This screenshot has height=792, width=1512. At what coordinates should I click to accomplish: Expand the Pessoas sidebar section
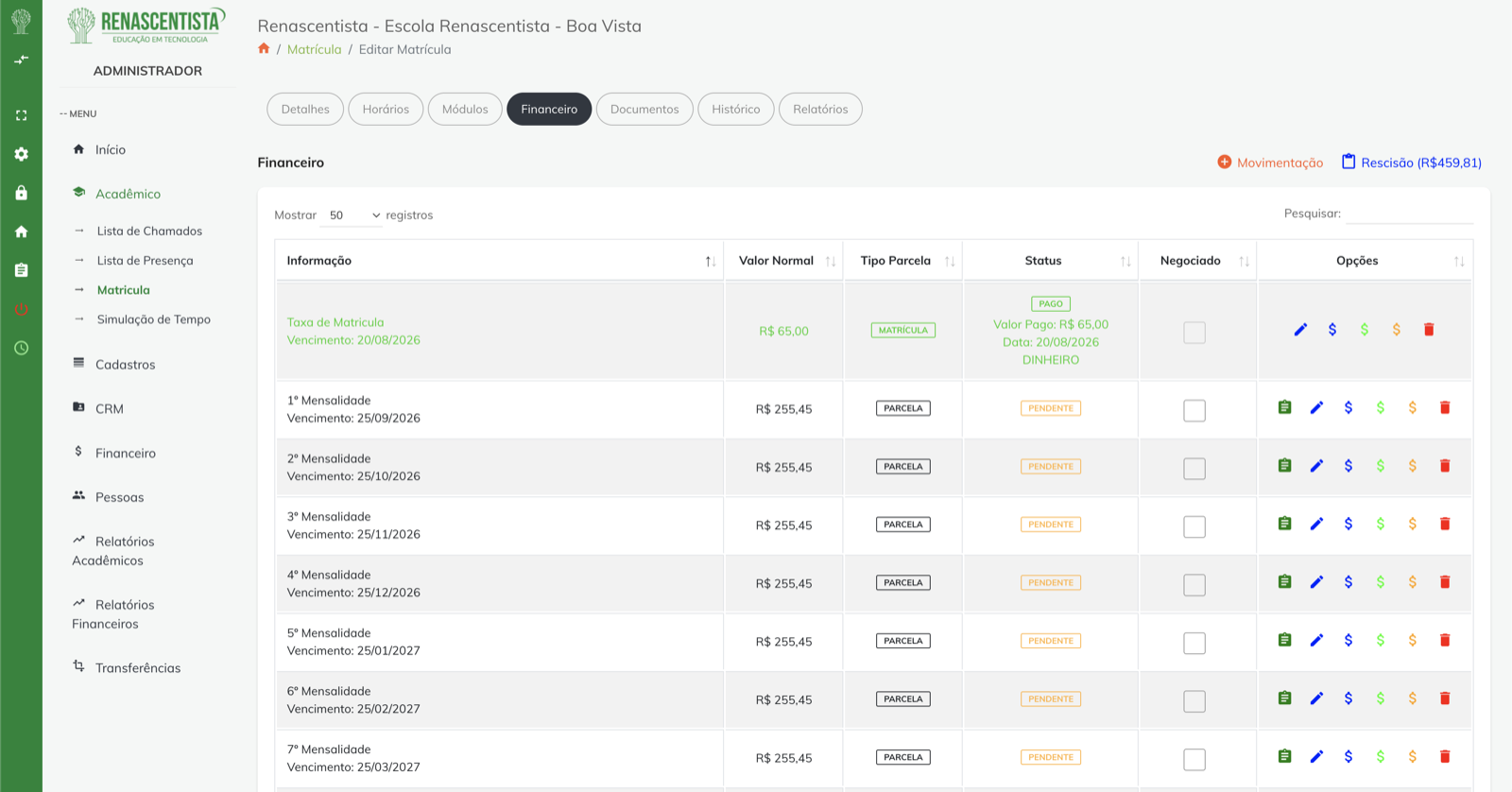pyautogui.click(x=119, y=497)
